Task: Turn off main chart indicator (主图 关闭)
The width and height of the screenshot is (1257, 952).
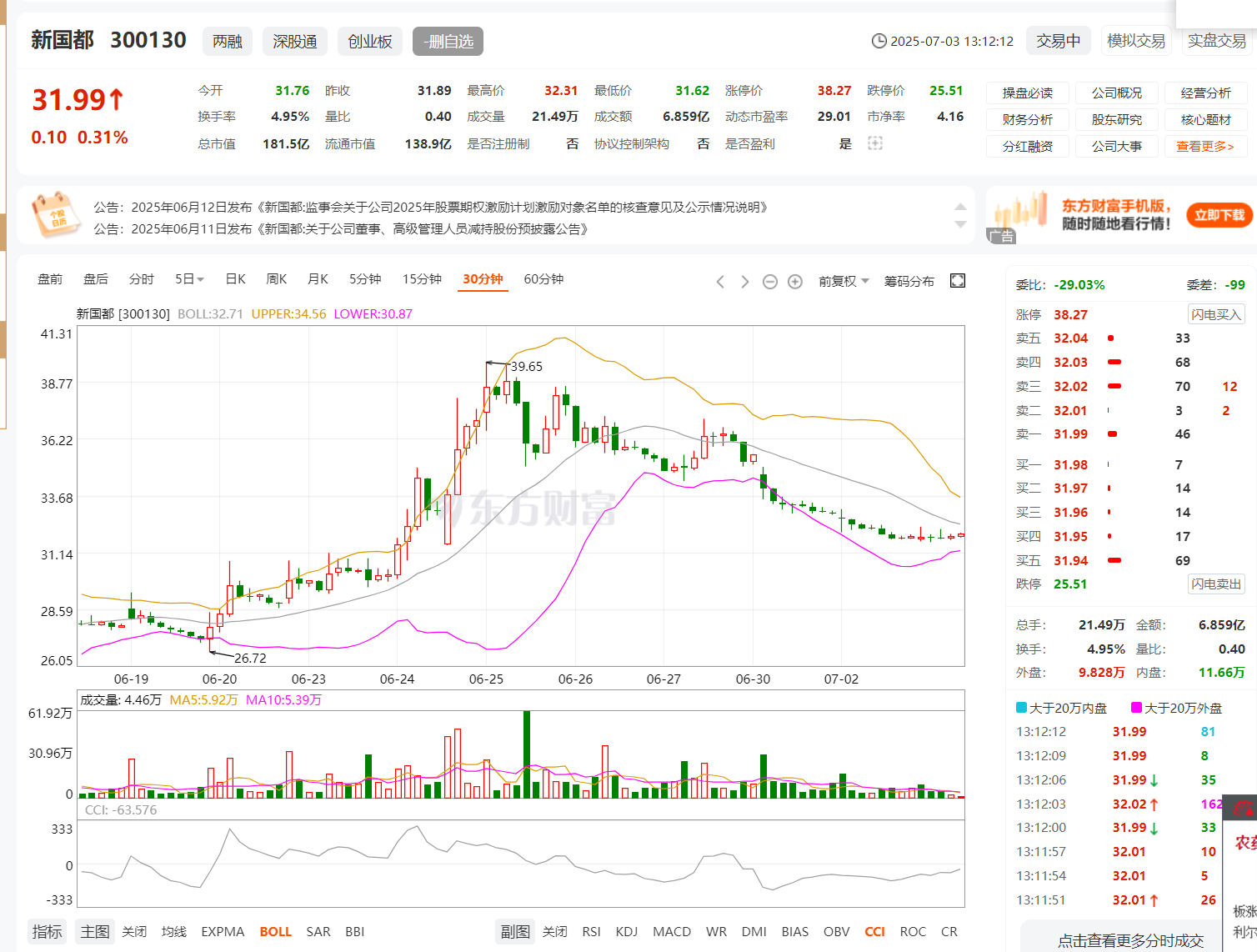Action: click(x=134, y=932)
